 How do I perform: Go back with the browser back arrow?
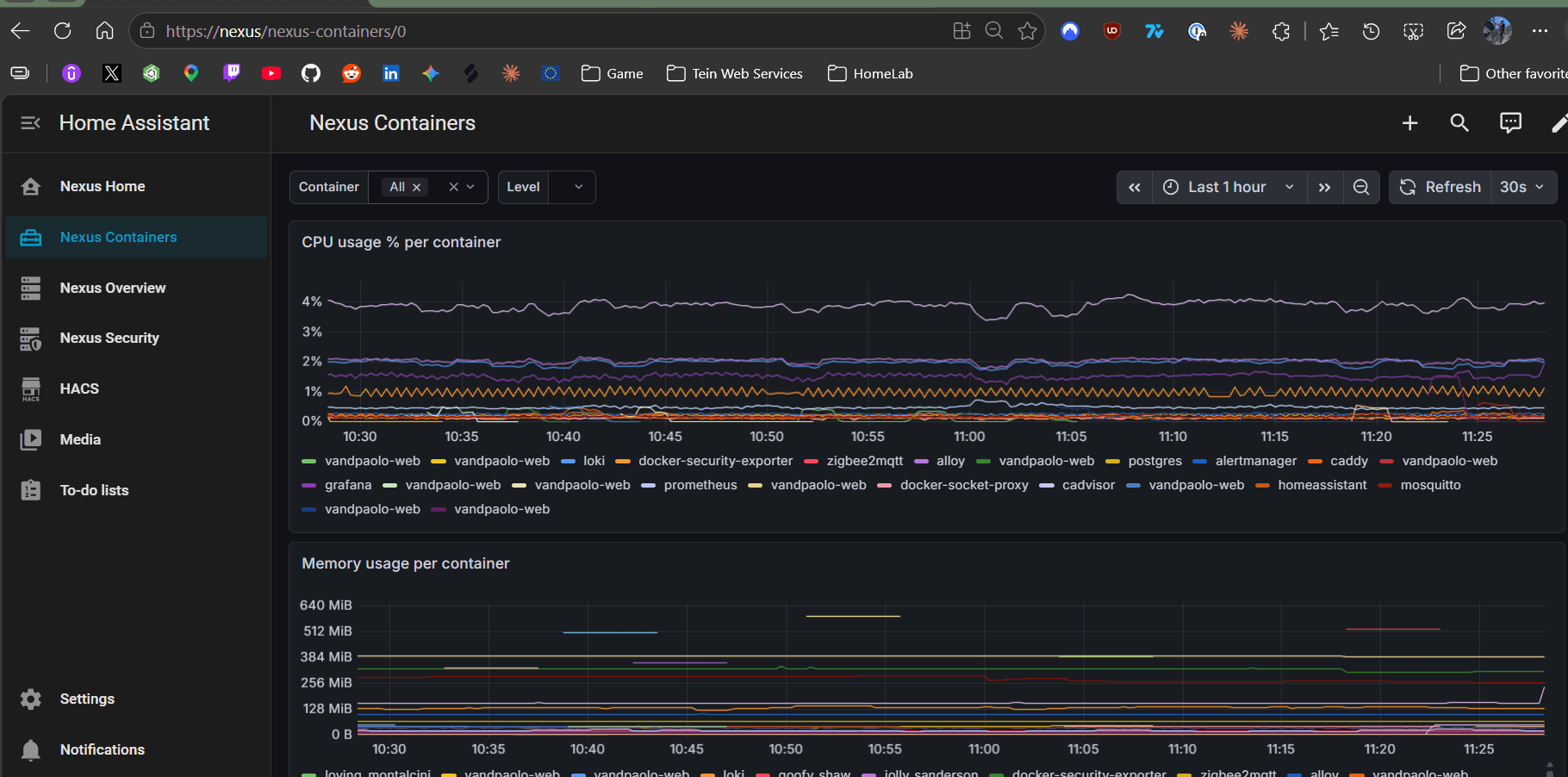(x=21, y=31)
